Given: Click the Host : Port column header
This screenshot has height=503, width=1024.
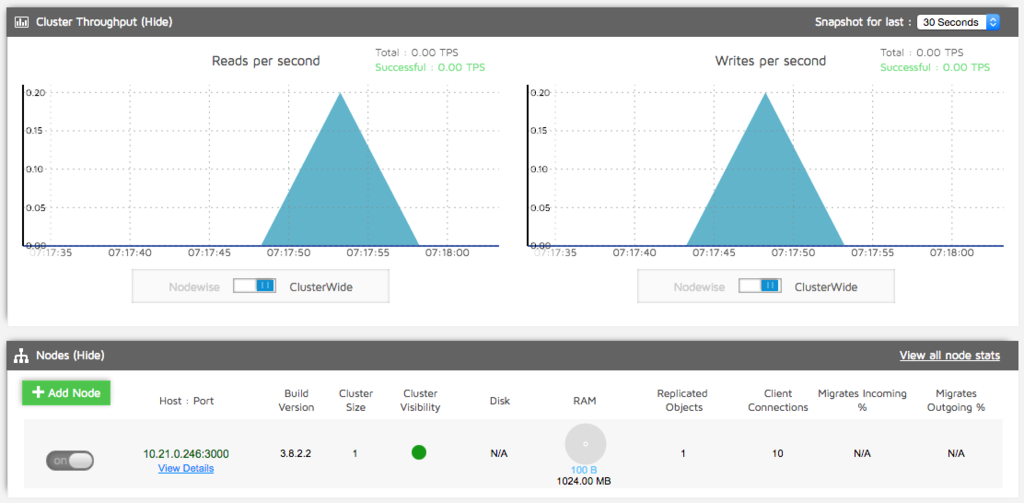Looking at the screenshot, I should [186, 400].
